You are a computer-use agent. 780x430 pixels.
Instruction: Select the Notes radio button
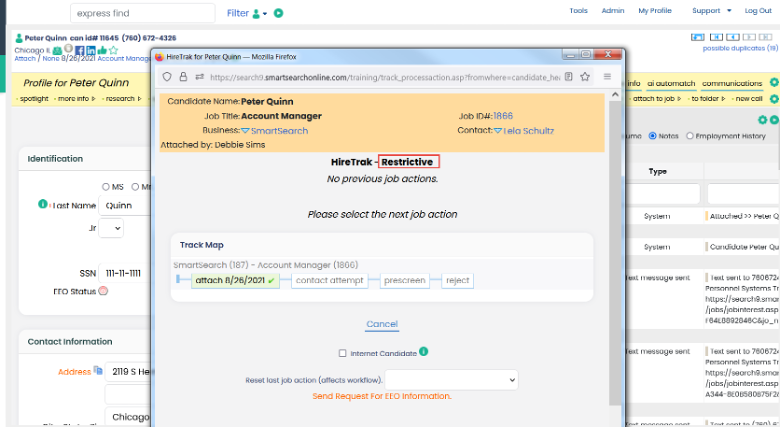[653, 136]
